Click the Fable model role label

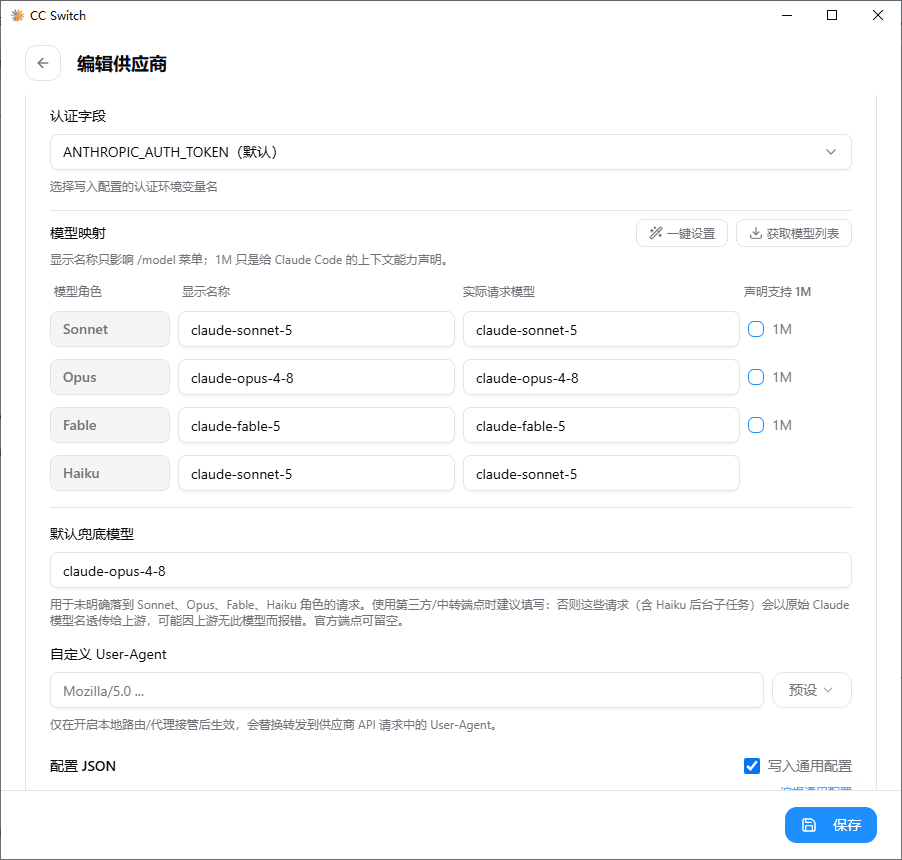(110, 425)
